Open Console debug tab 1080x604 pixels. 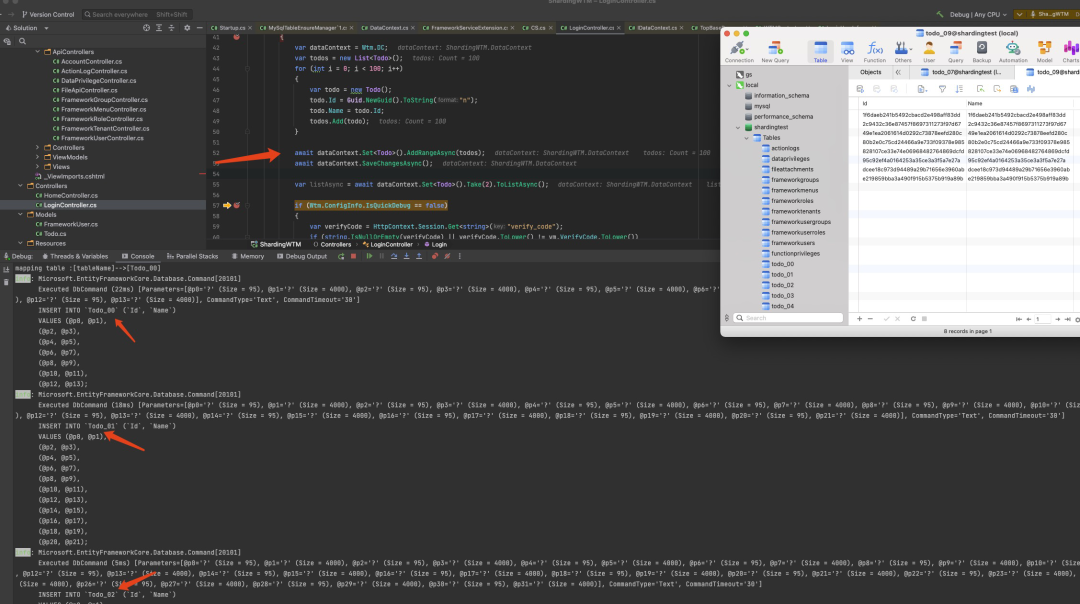[138, 256]
